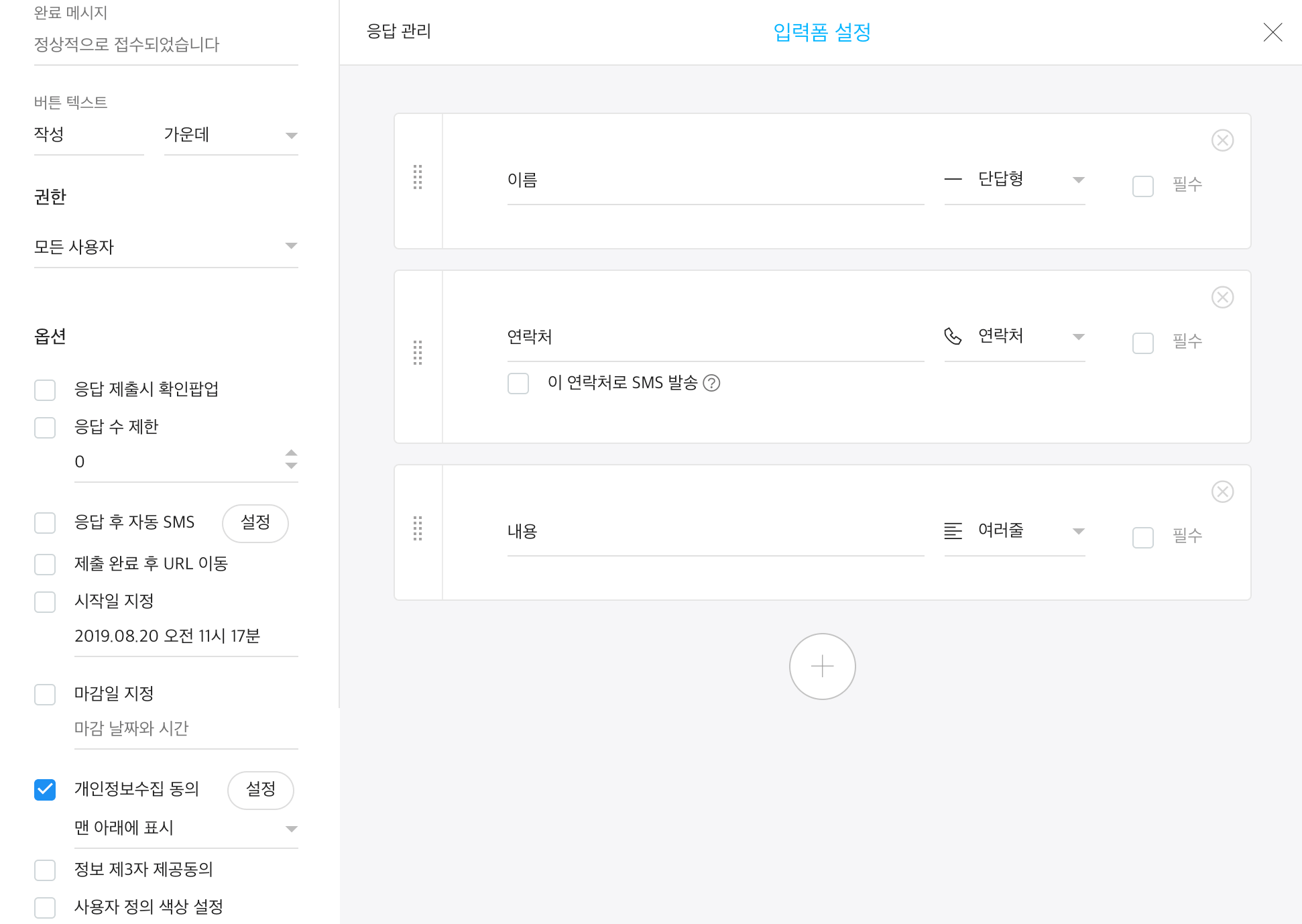This screenshot has width=1302, height=924.
Task: Remove the 내용 field with circle X icon
Action: pyautogui.click(x=1222, y=492)
